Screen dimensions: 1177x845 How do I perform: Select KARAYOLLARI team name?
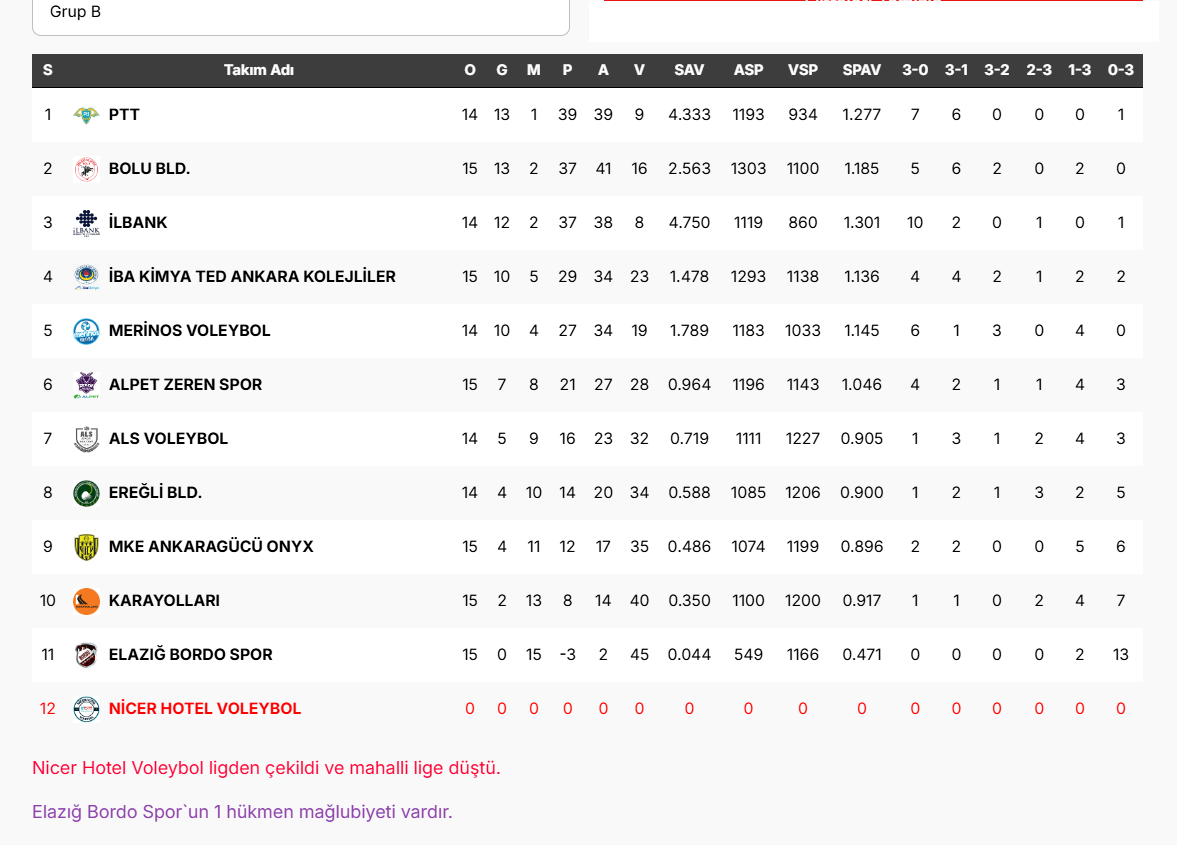(164, 601)
